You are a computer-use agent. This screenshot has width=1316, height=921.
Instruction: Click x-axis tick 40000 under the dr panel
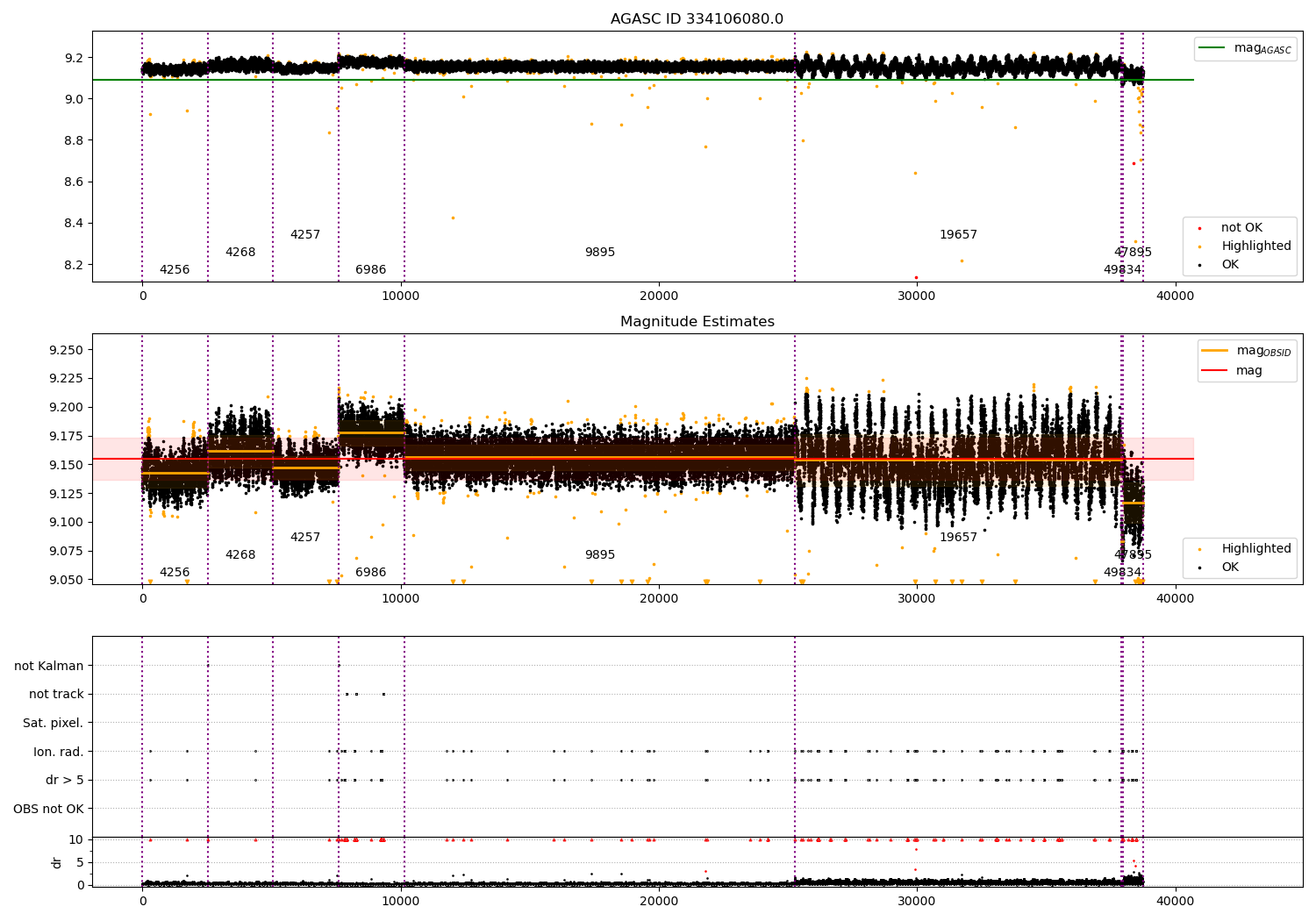[1175, 901]
